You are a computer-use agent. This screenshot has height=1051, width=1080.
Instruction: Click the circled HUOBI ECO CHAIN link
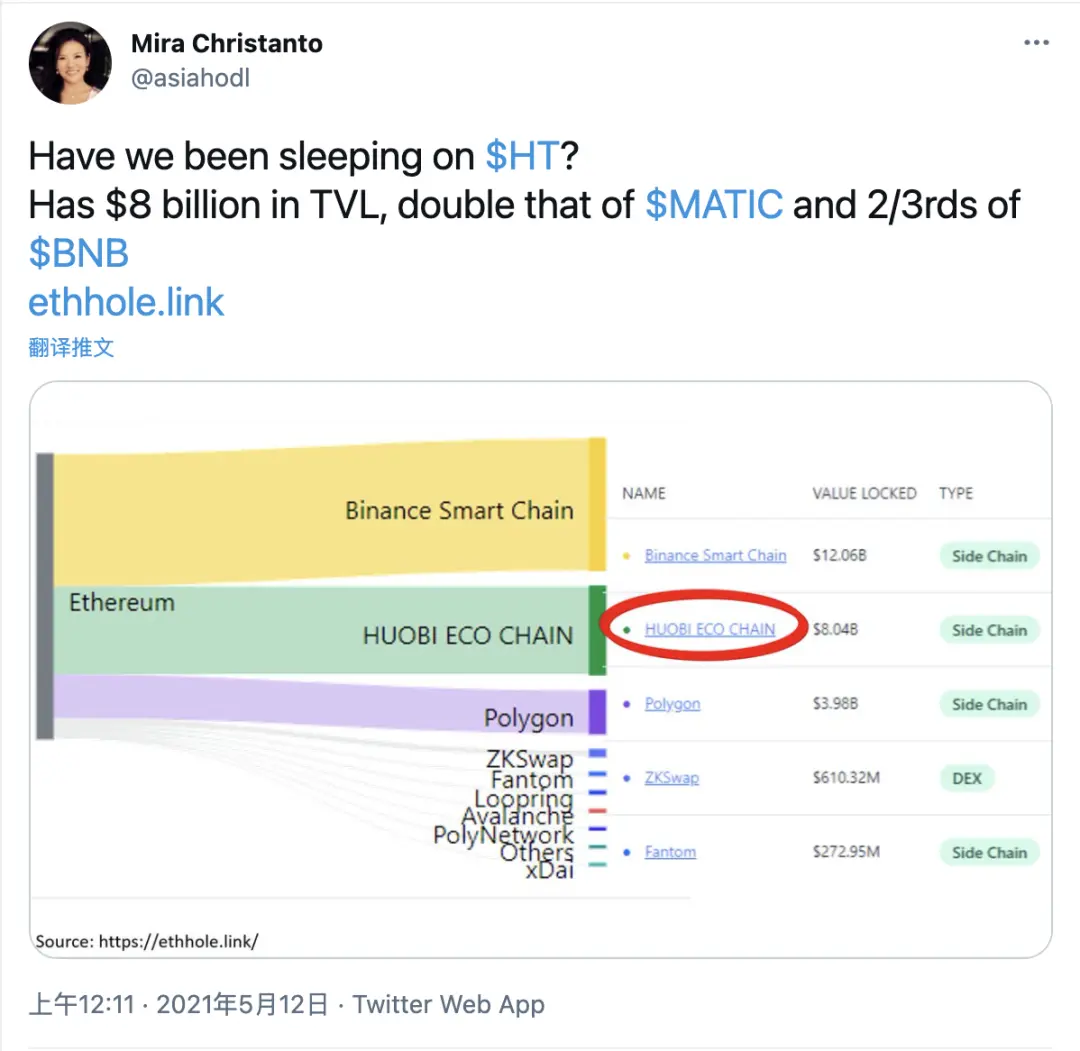point(709,629)
